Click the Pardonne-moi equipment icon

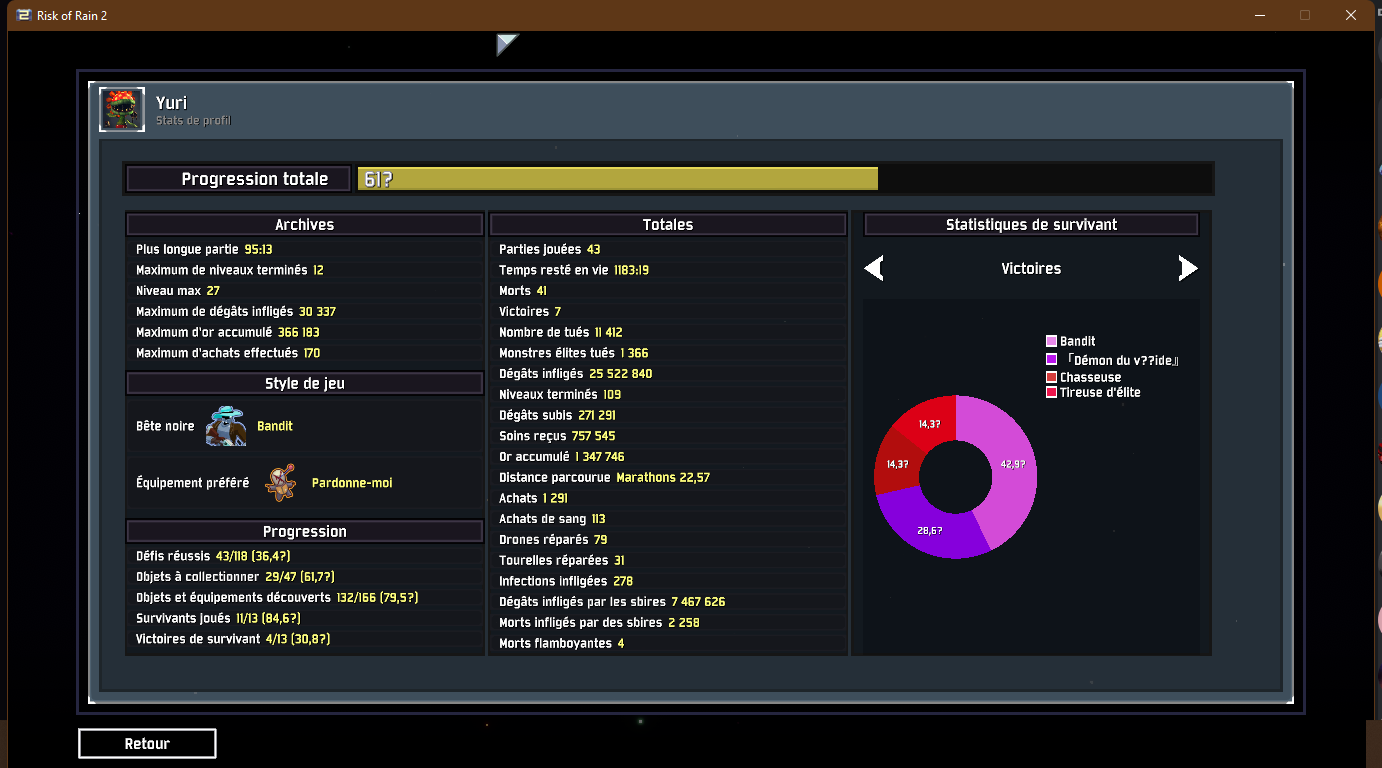coord(281,483)
